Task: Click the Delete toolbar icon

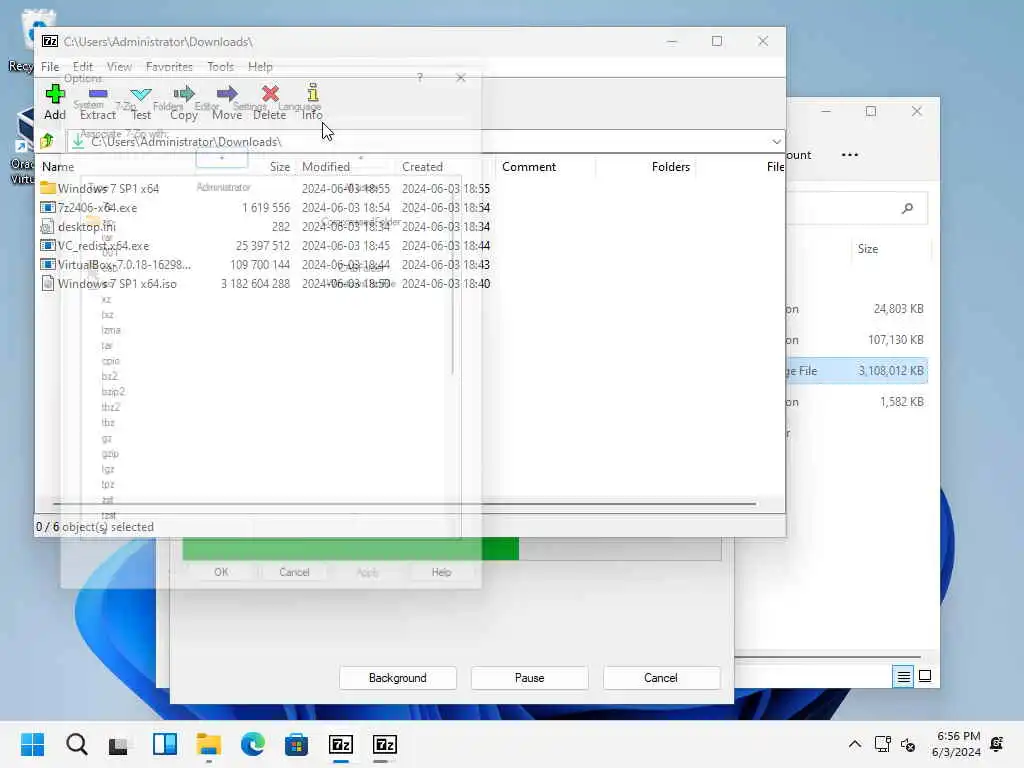Action: (270, 95)
